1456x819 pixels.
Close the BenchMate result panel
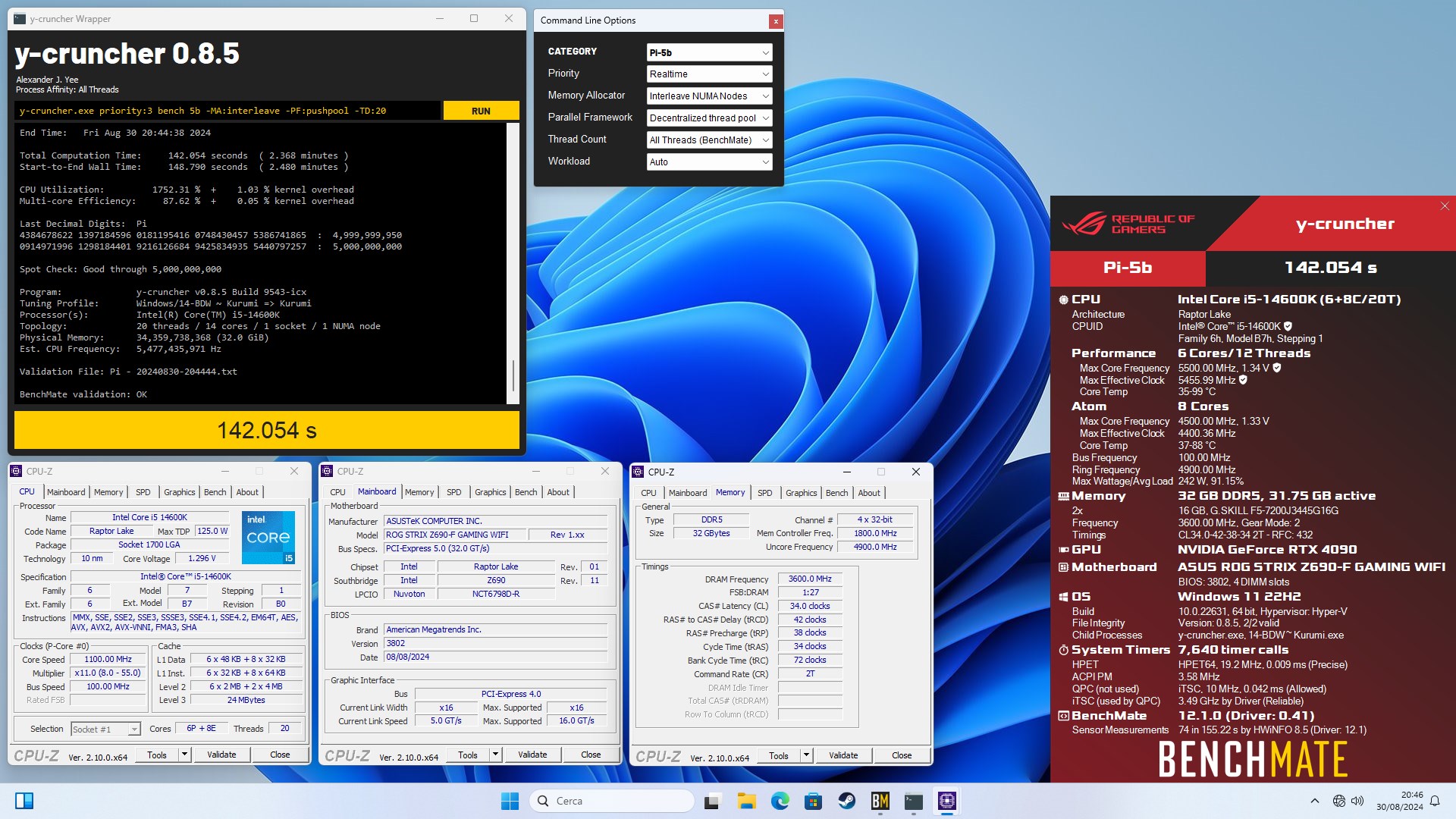pyautogui.click(x=1445, y=206)
